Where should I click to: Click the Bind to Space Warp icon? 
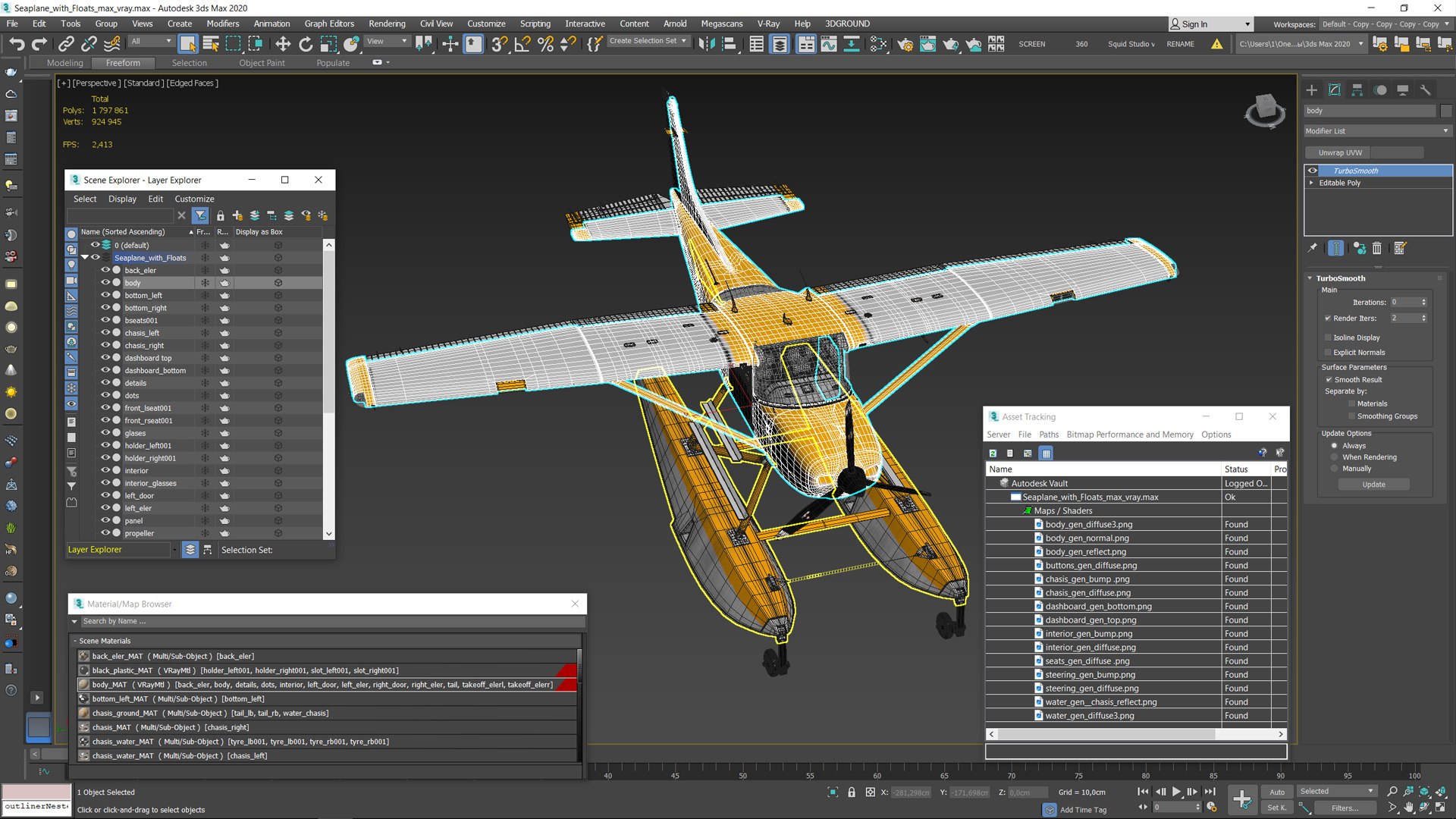pyautogui.click(x=112, y=44)
